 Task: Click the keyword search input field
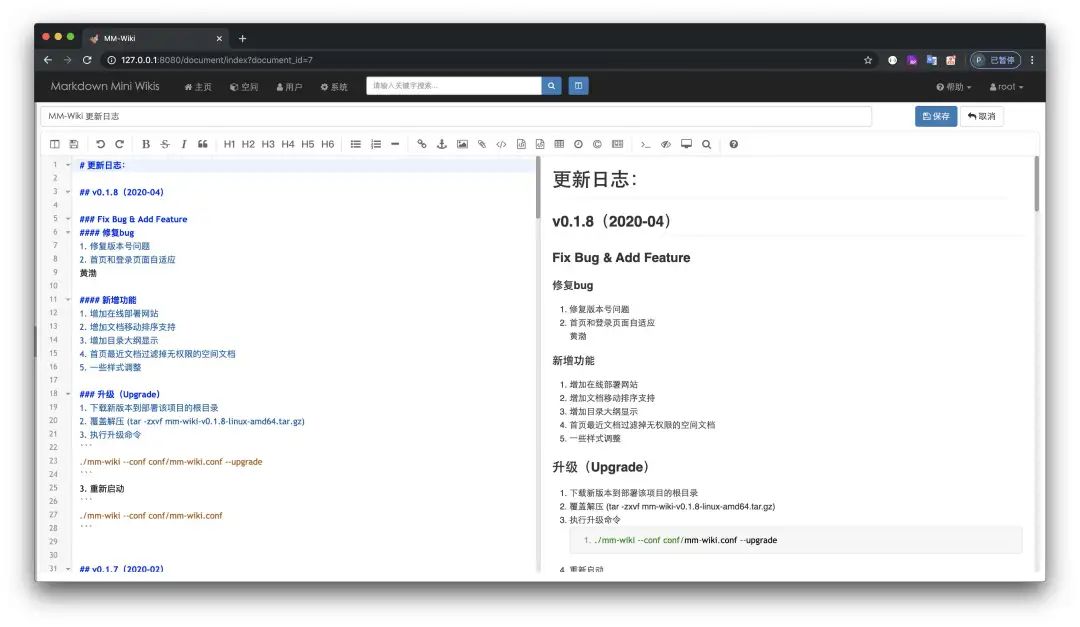point(454,86)
